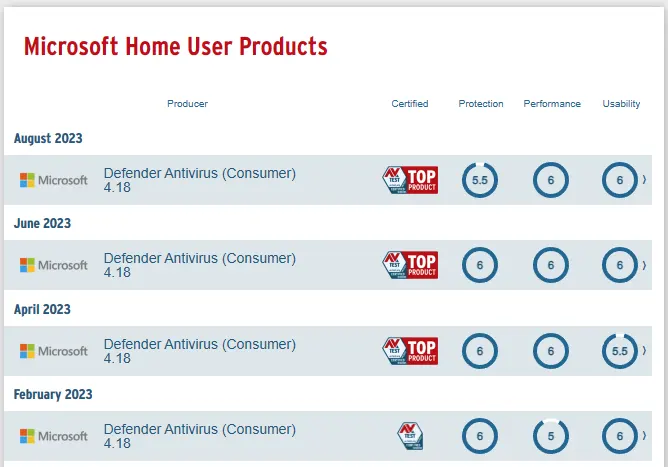Click the February 2023 section heading
This screenshot has width=668, height=467.
(x=53, y=395)
